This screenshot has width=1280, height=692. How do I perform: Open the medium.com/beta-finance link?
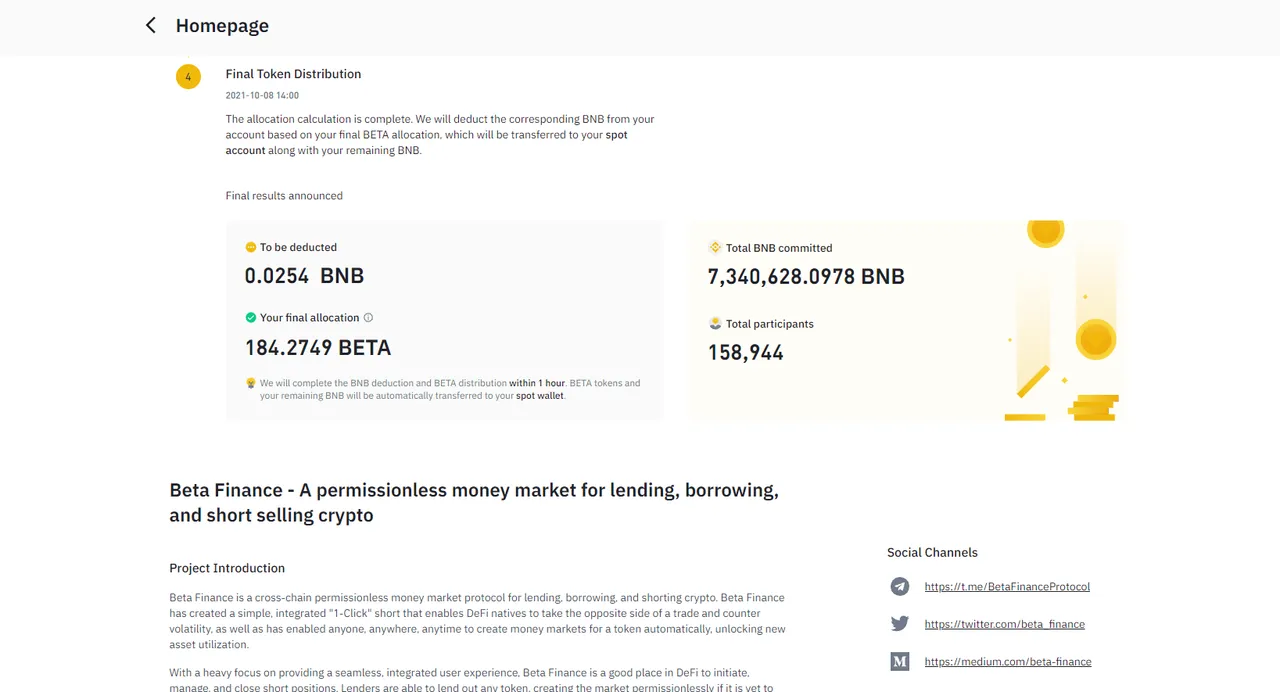pos(1008,662)
